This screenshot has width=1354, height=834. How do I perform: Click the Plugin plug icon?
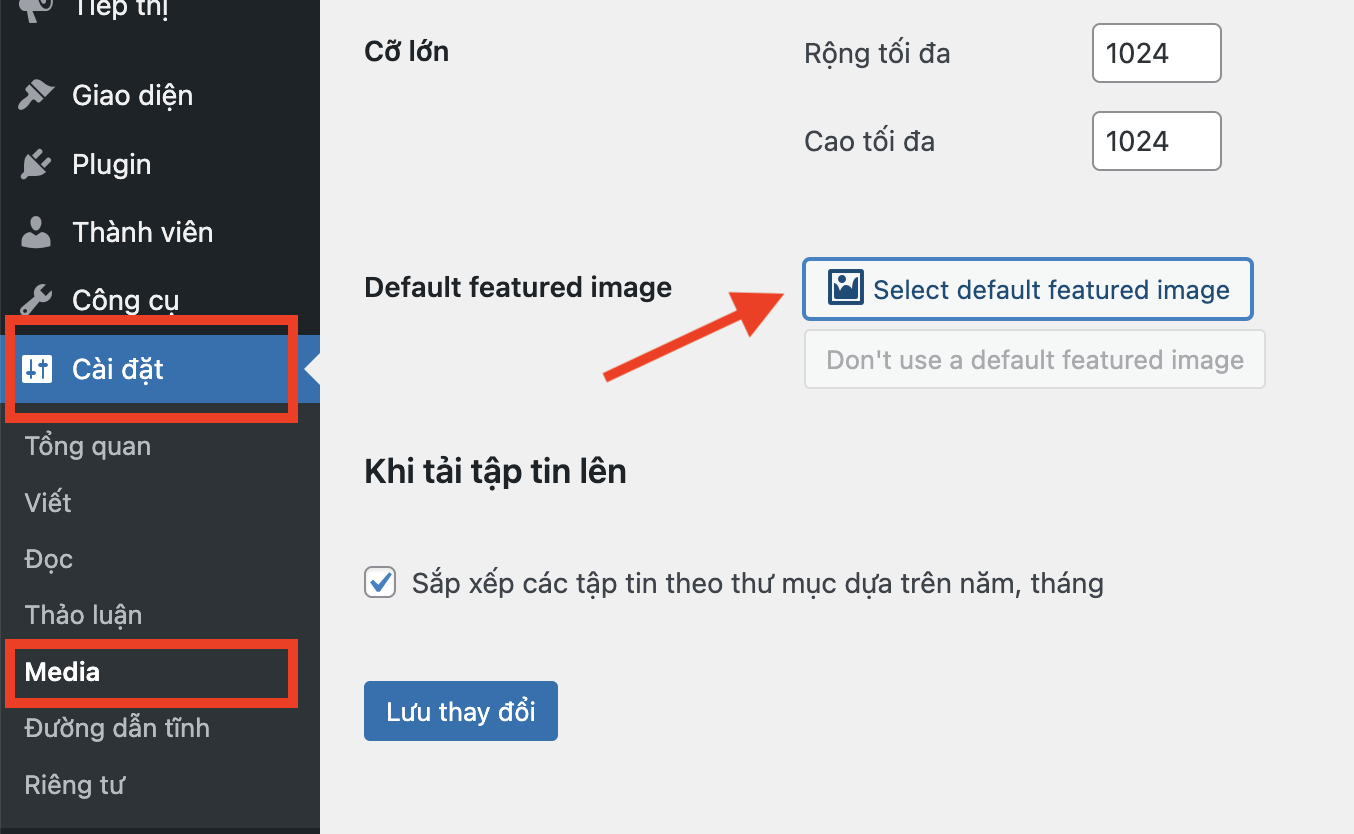pyautogui.click(x=36, y=164)
